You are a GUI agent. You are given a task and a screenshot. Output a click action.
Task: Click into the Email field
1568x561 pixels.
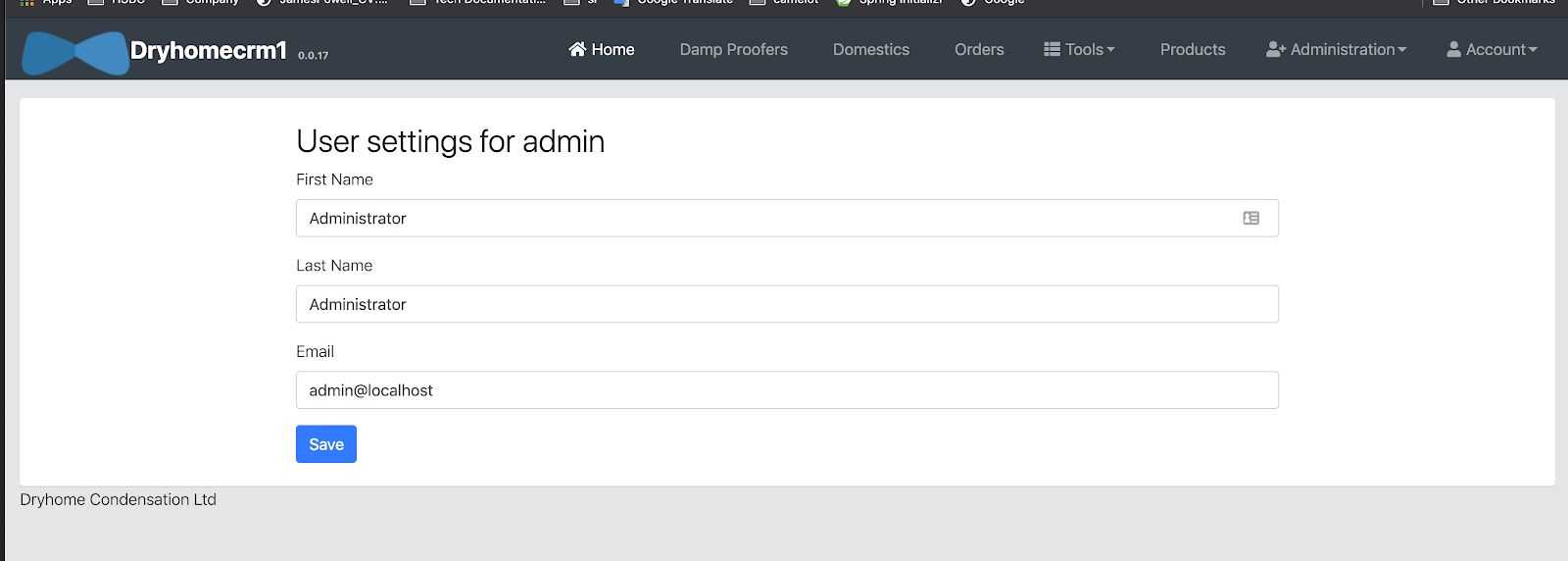click(x=786, y=390)
